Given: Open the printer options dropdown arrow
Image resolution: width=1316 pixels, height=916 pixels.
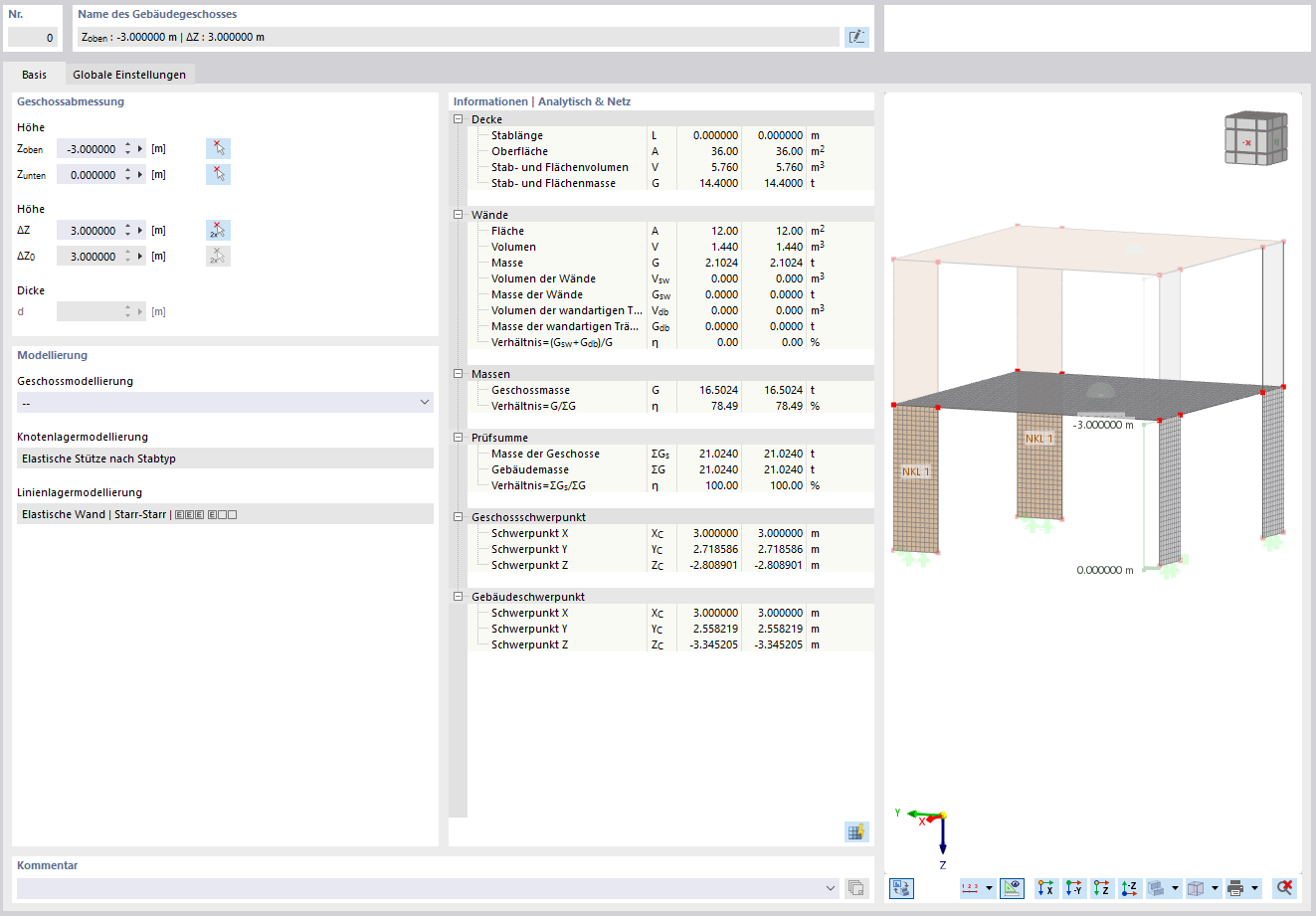Looking at the screenshot, I should (x=1255, y=888).
